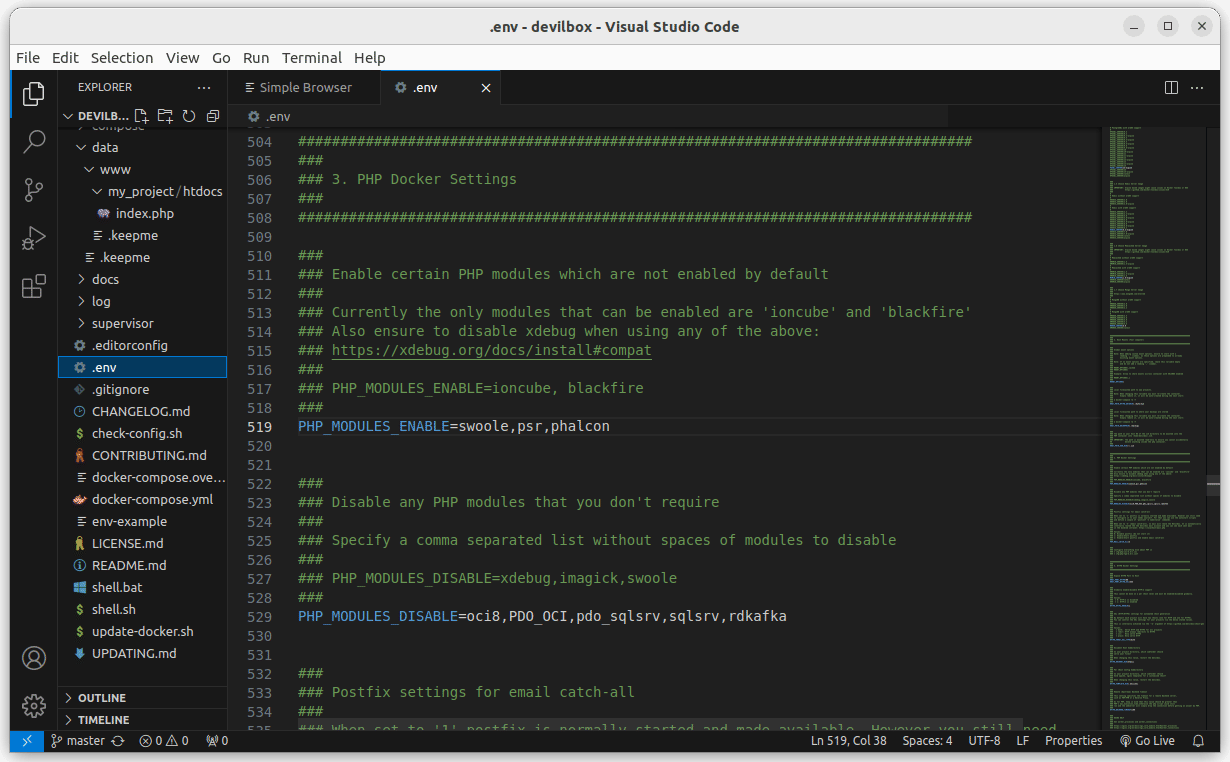Click the New File icon in Explorer
Screen dimensions: 1230x762
[142, 116]
